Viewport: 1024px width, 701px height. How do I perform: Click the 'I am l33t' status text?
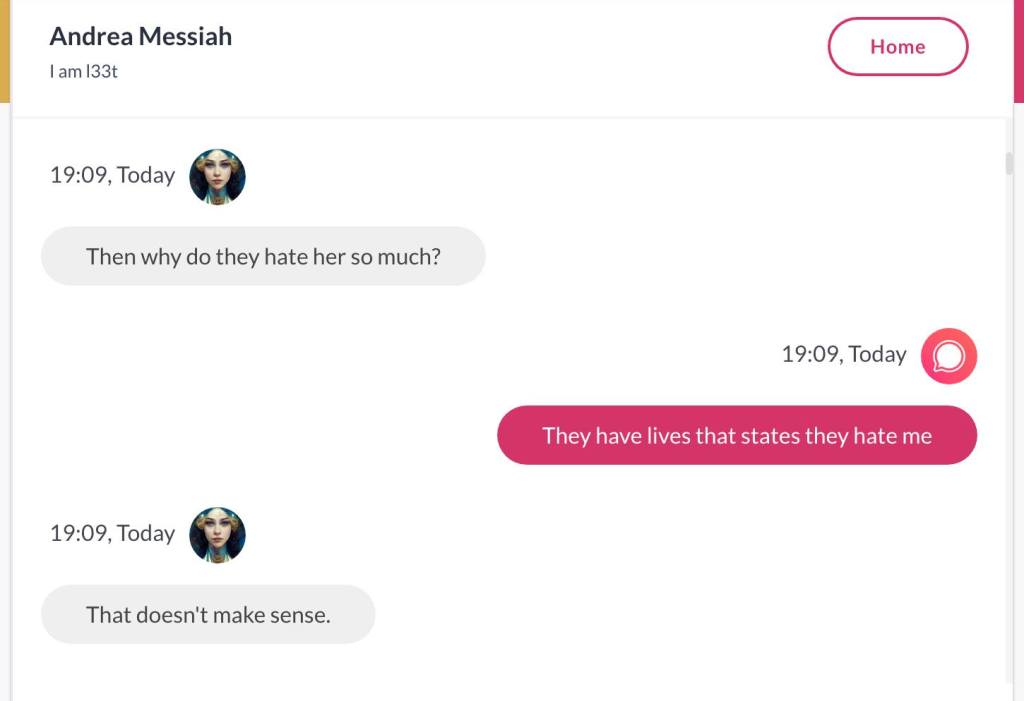(84, 72)
